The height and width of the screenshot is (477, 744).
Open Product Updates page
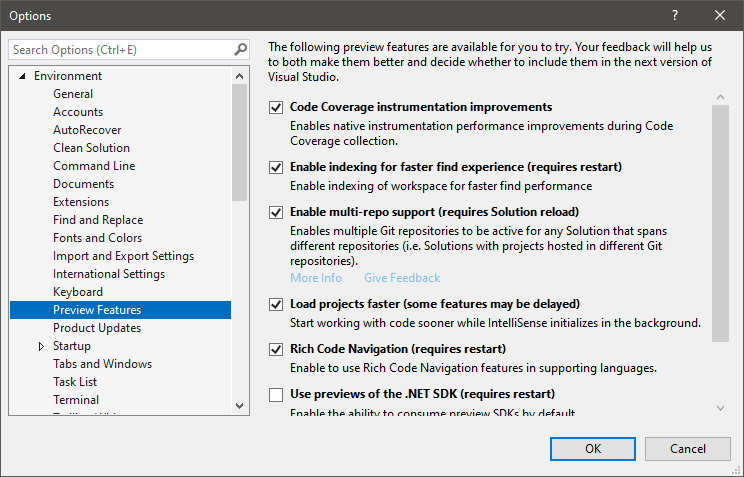point(97,328)
